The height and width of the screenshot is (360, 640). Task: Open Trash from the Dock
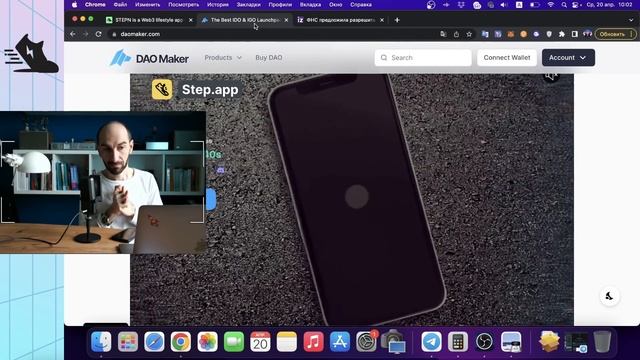pos(602,342)
